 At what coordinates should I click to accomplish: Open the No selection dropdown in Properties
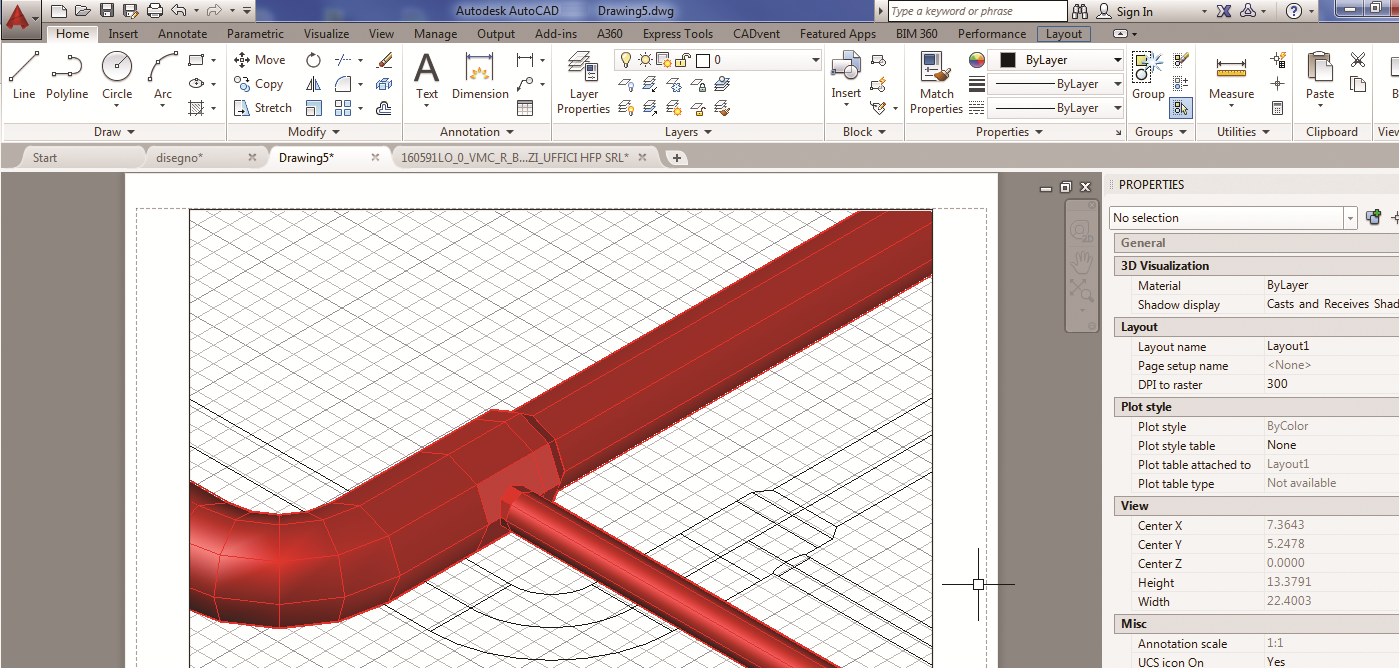[1234, 218]
